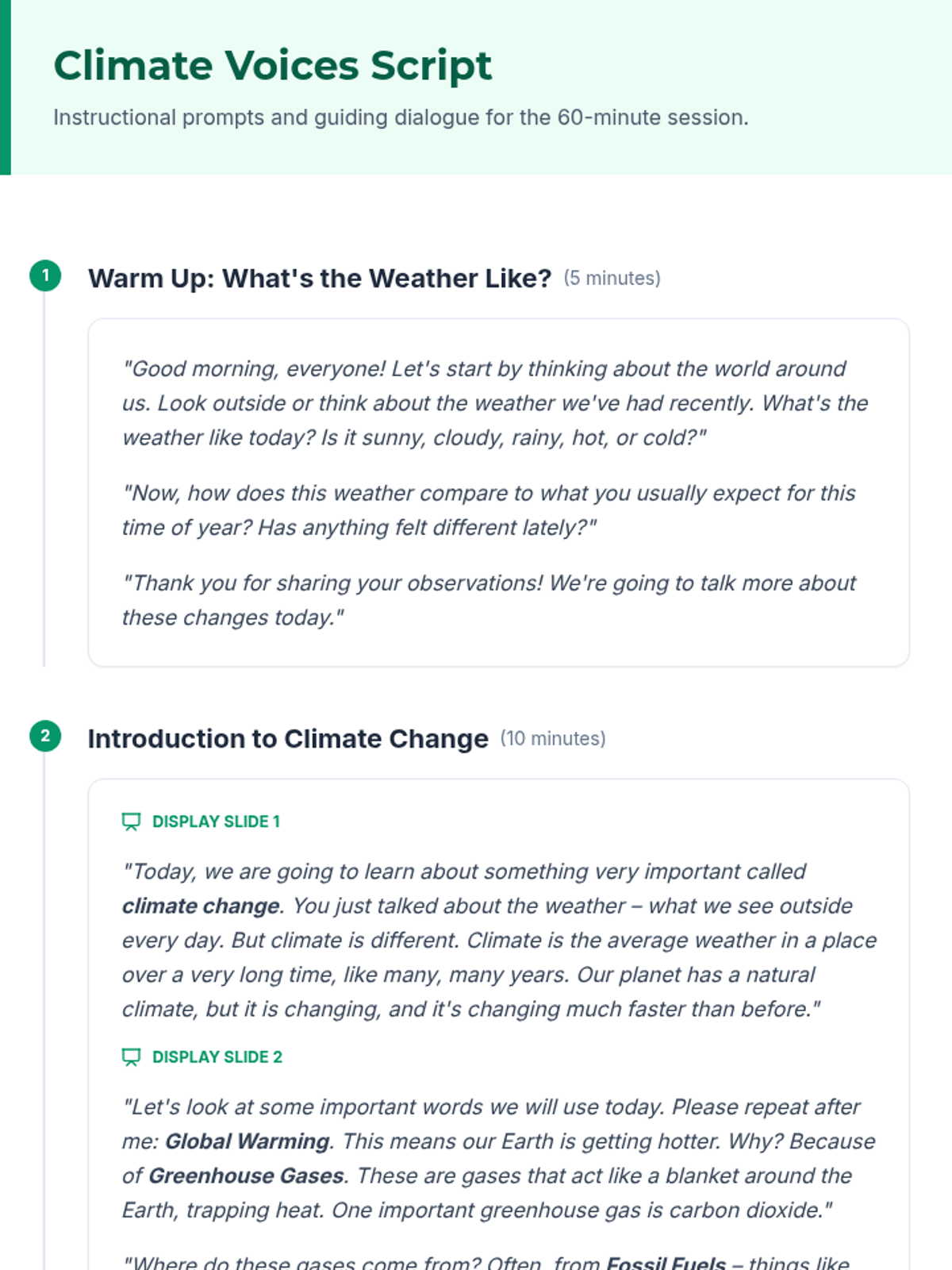Select the DISPLAY SLIDE 2 label
This screenshot has width=952, height=1270.
[217, 1057]
